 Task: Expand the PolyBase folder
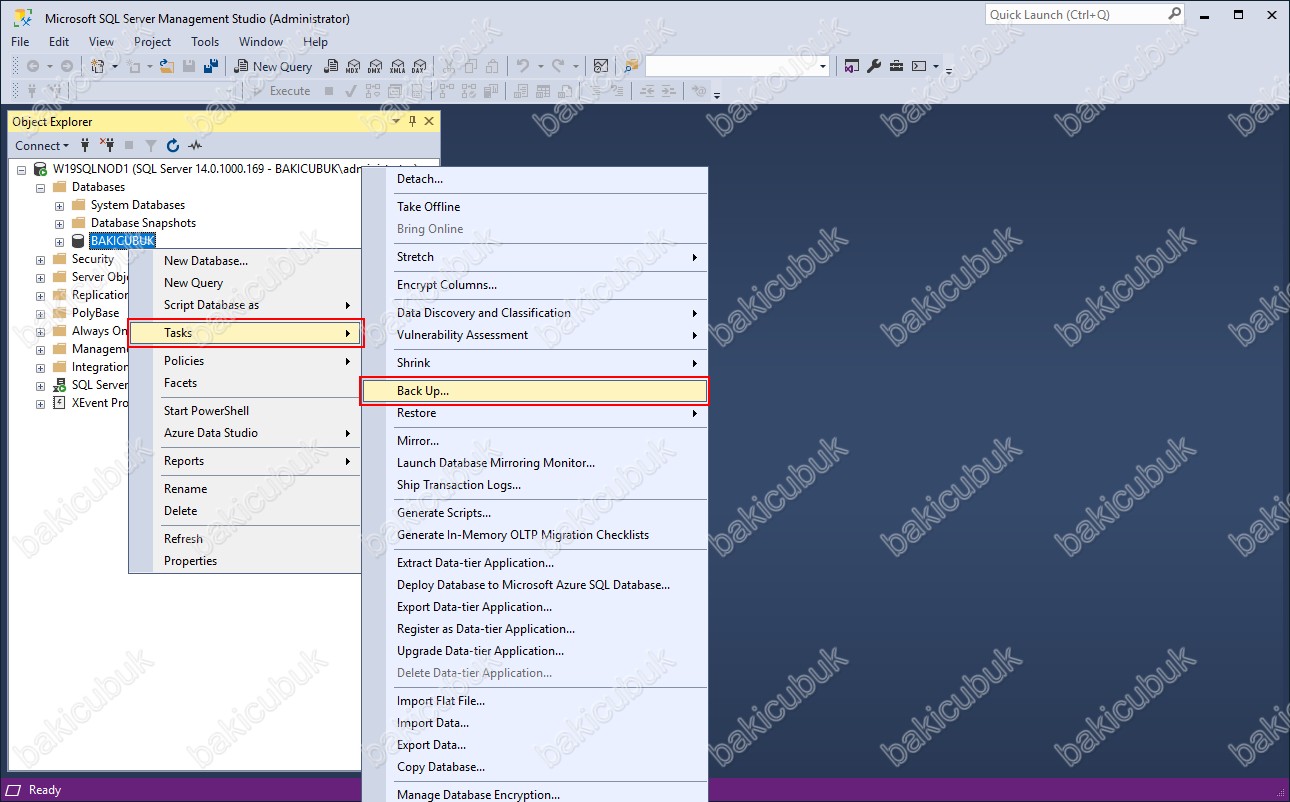[40, 313]
